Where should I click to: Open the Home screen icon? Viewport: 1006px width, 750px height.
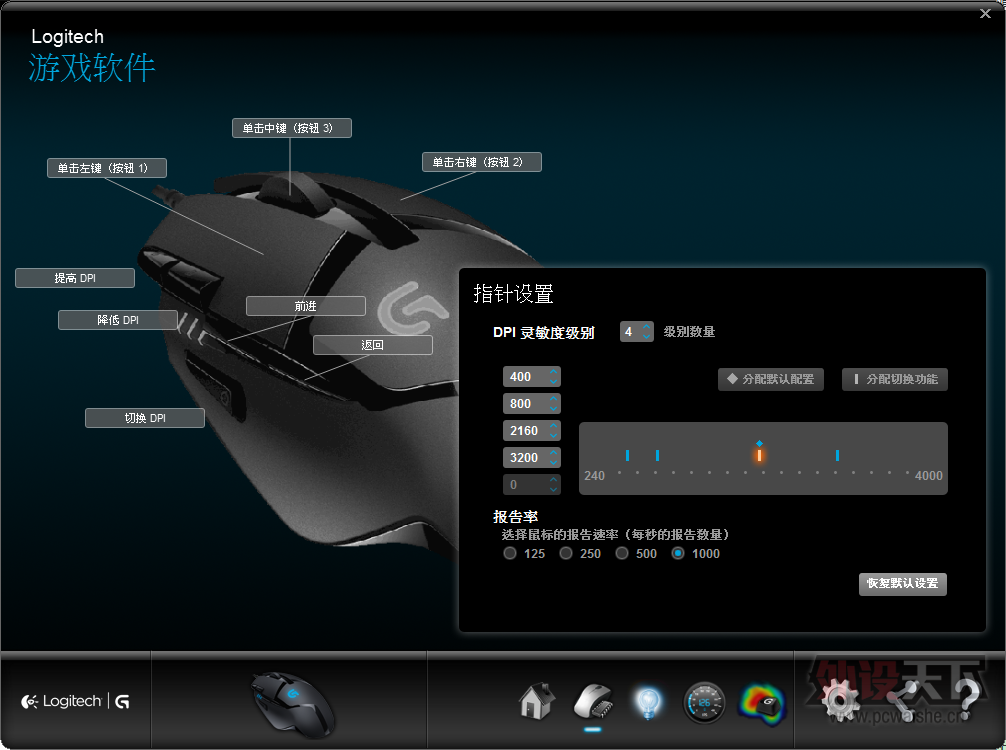[536, 701]
